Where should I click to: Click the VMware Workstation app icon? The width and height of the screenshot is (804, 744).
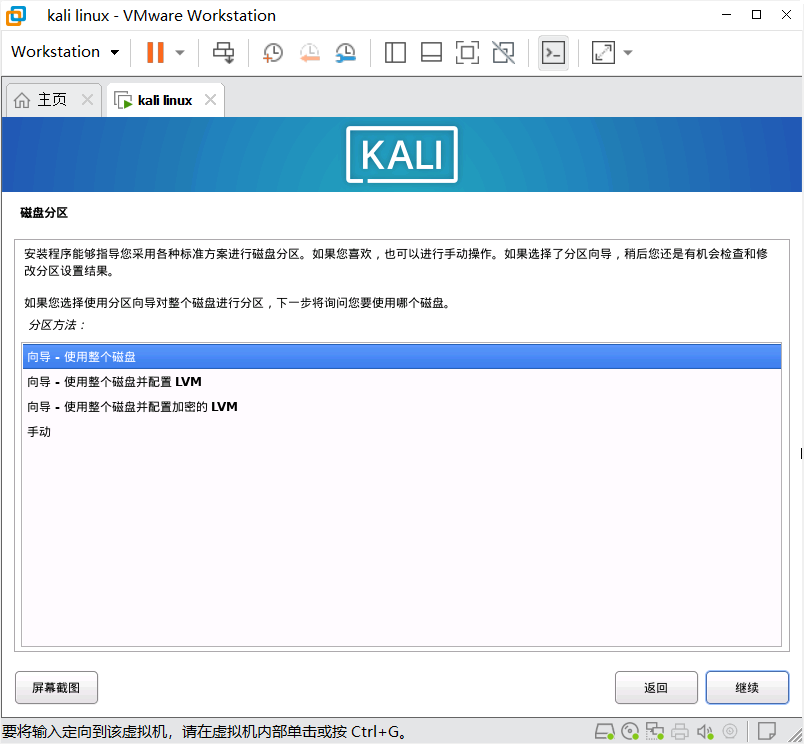tap(16, 15)
